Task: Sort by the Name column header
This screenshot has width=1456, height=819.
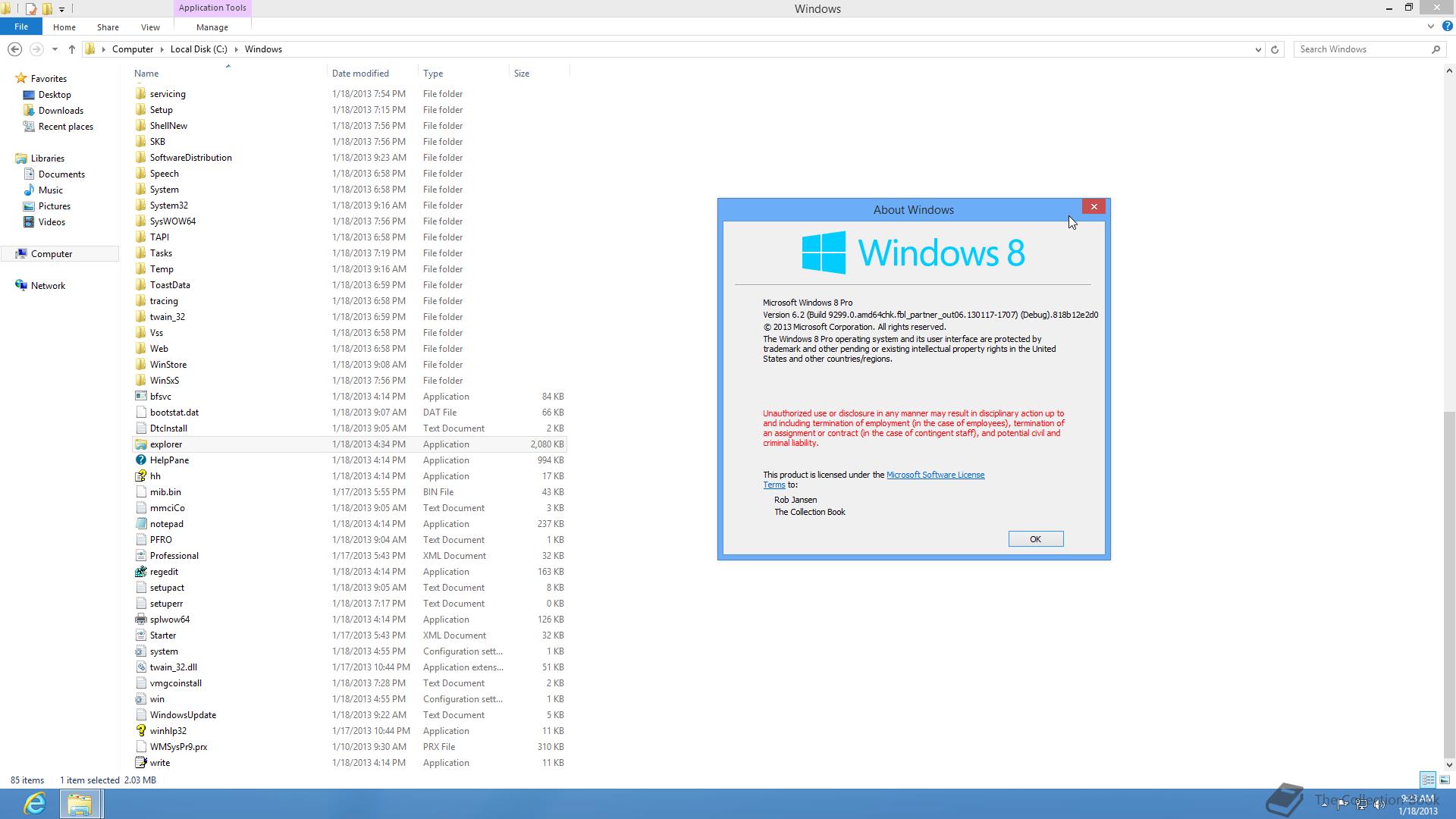Action: pyautogui.click(x=227, y=73)
